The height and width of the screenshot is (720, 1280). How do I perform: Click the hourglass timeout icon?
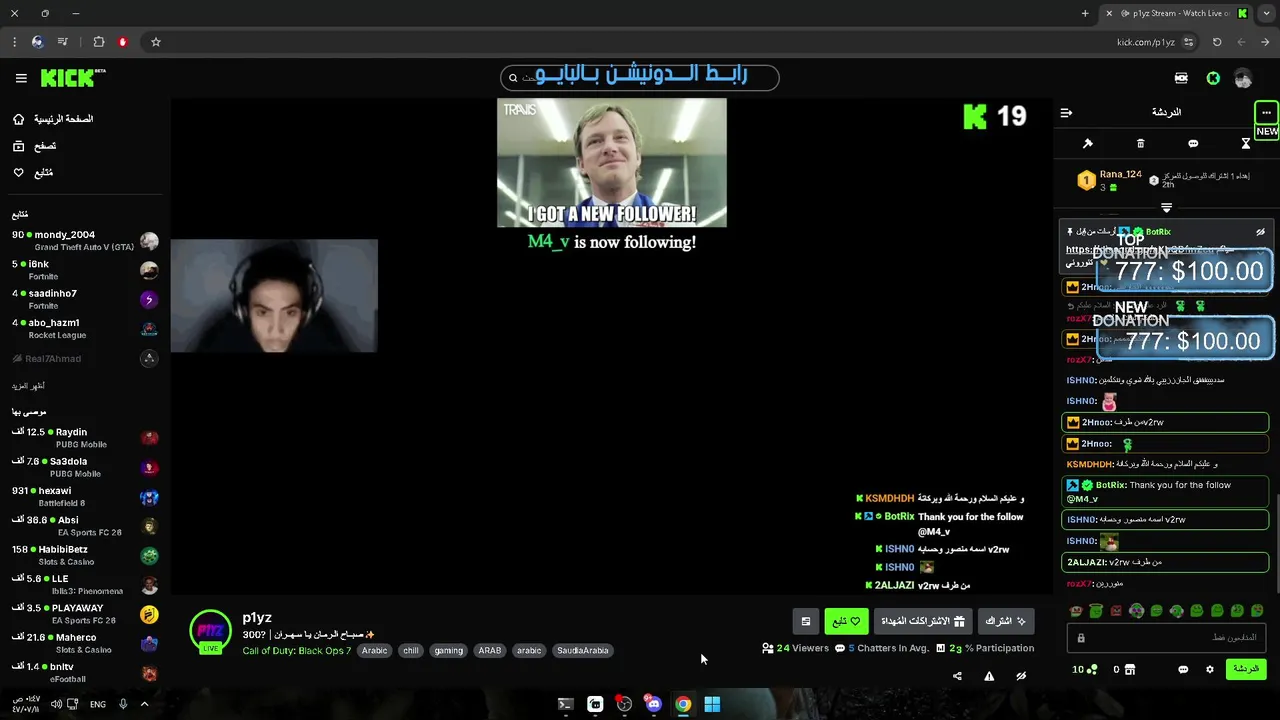[1246, 143]
